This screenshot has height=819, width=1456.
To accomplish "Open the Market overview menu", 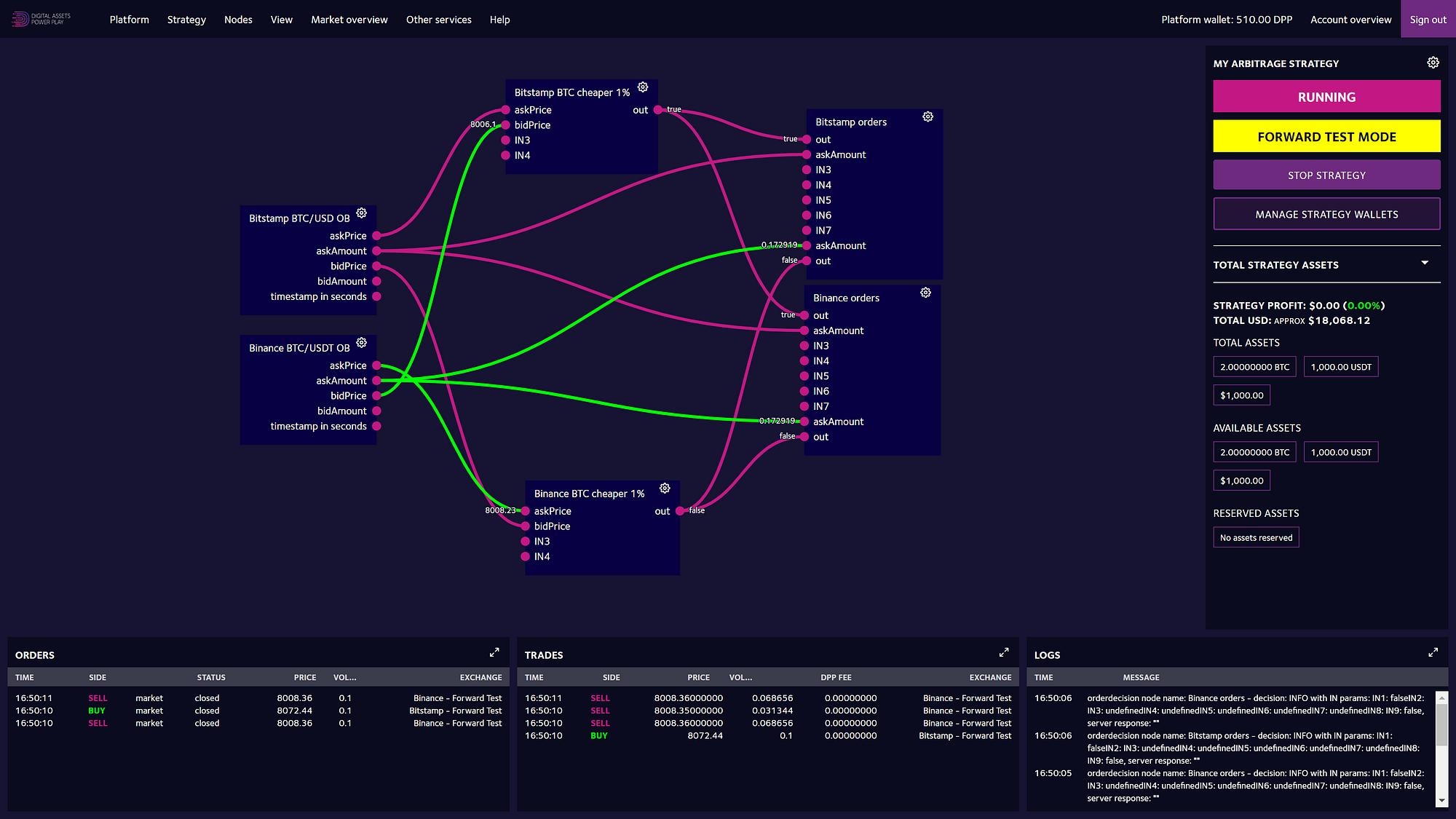I will click(349, 20).
